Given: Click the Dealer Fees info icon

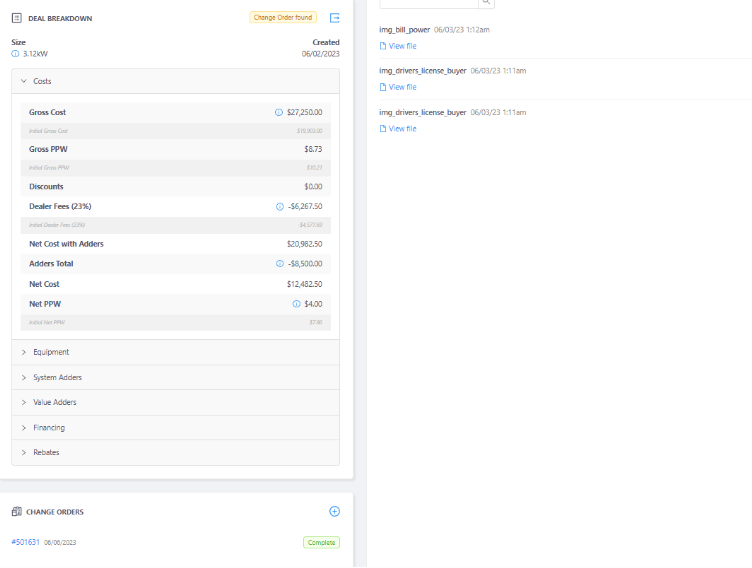Looking at the screenshot, I should coord(278,207).
